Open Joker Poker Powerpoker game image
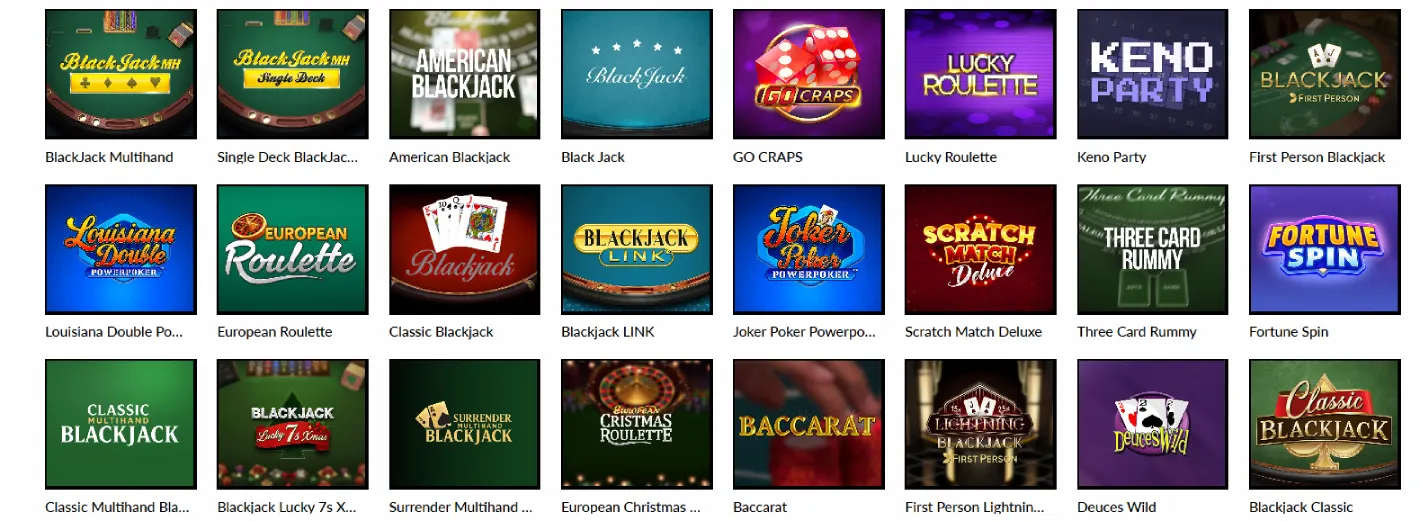 [x=809, y=249]
